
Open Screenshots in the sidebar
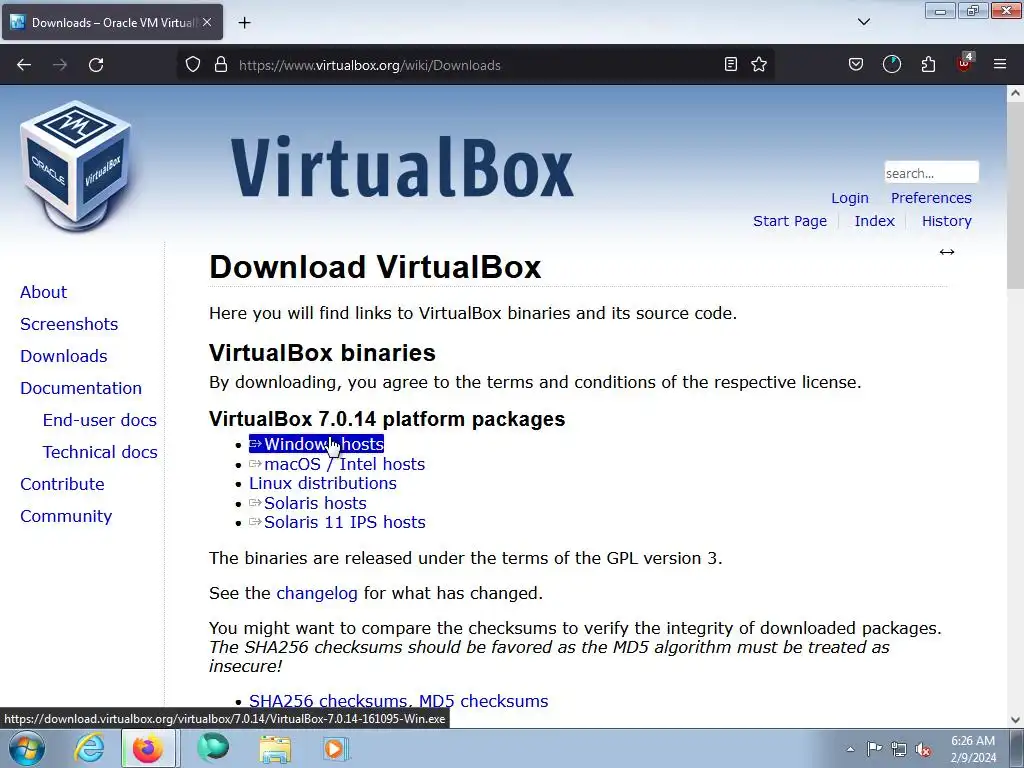69,324
